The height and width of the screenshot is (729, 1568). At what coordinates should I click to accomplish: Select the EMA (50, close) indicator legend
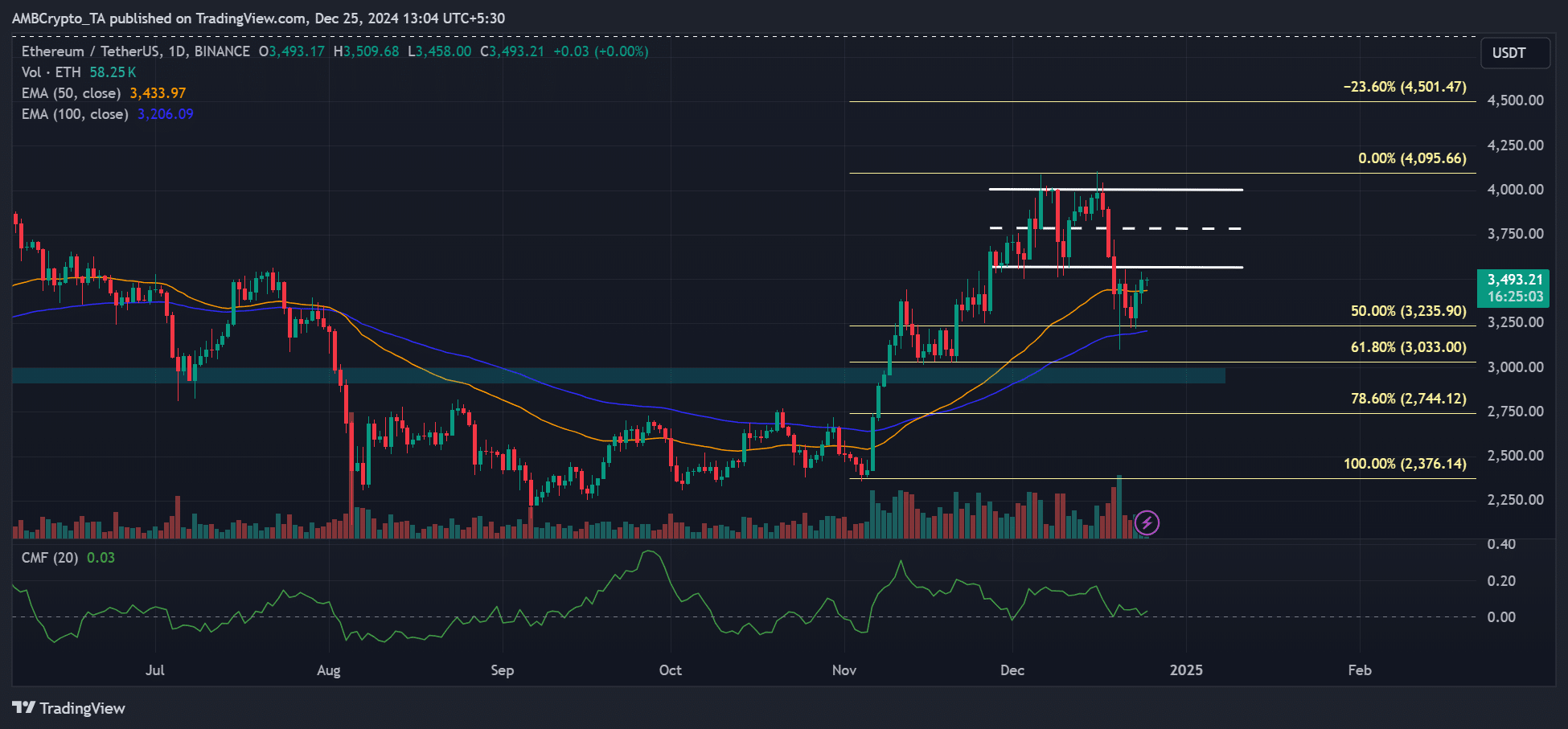point(72,93)
